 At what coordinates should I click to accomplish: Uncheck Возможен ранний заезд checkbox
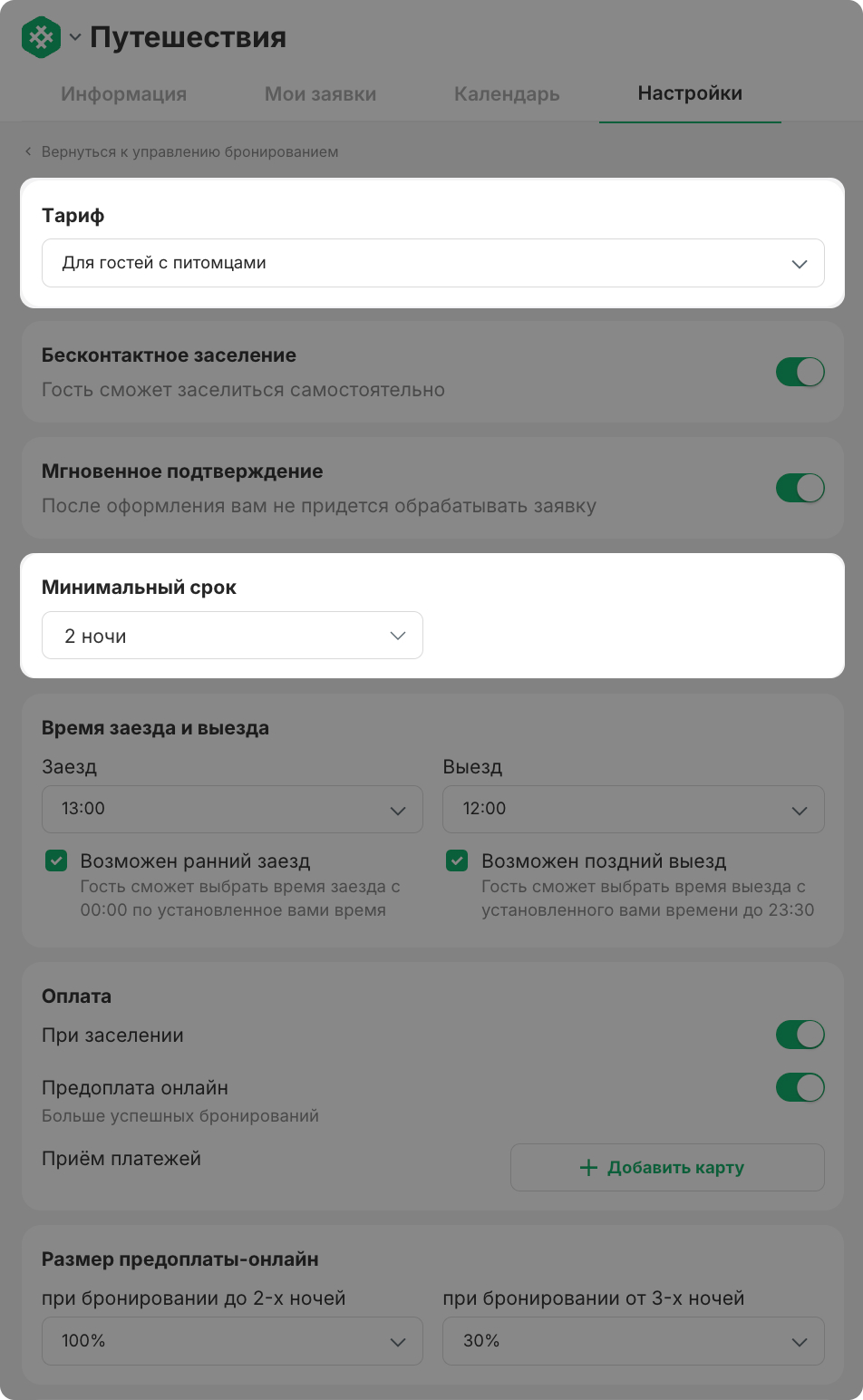56,860
